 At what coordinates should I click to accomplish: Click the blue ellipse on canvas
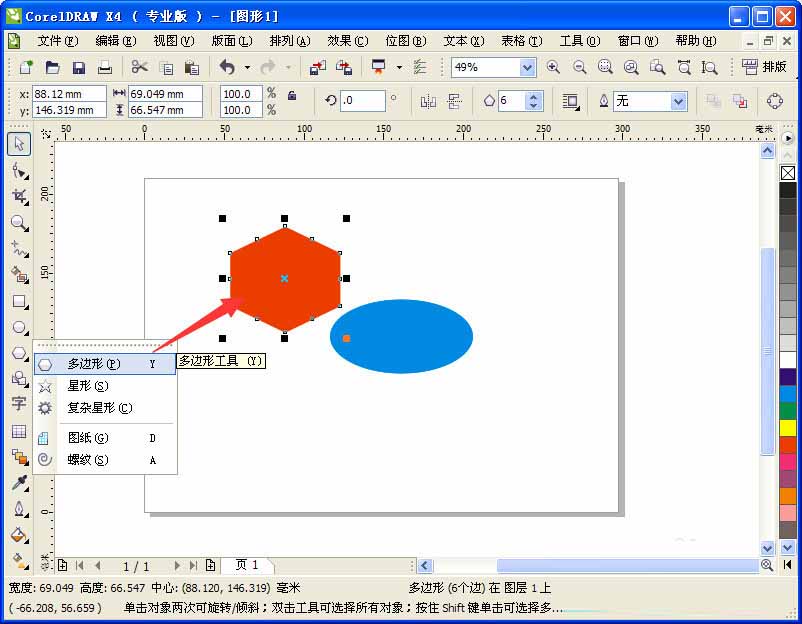402,336
